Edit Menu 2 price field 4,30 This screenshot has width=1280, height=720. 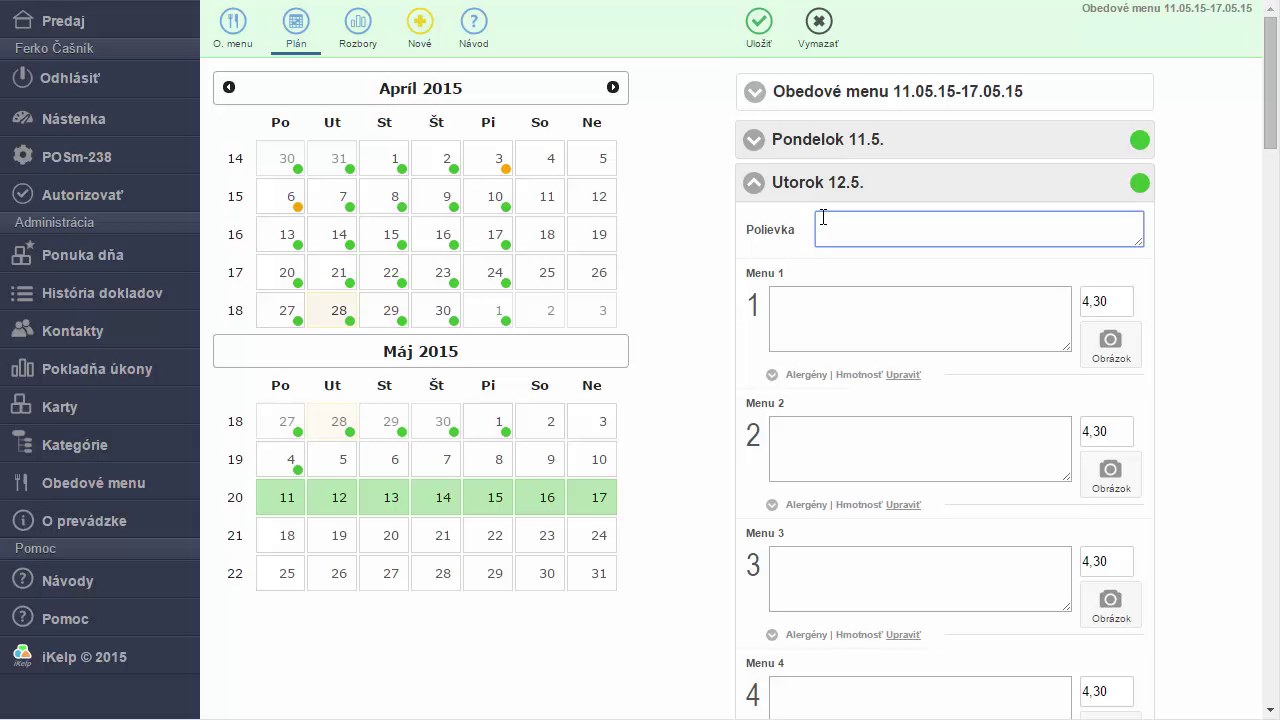click(x=1107, y=431)
